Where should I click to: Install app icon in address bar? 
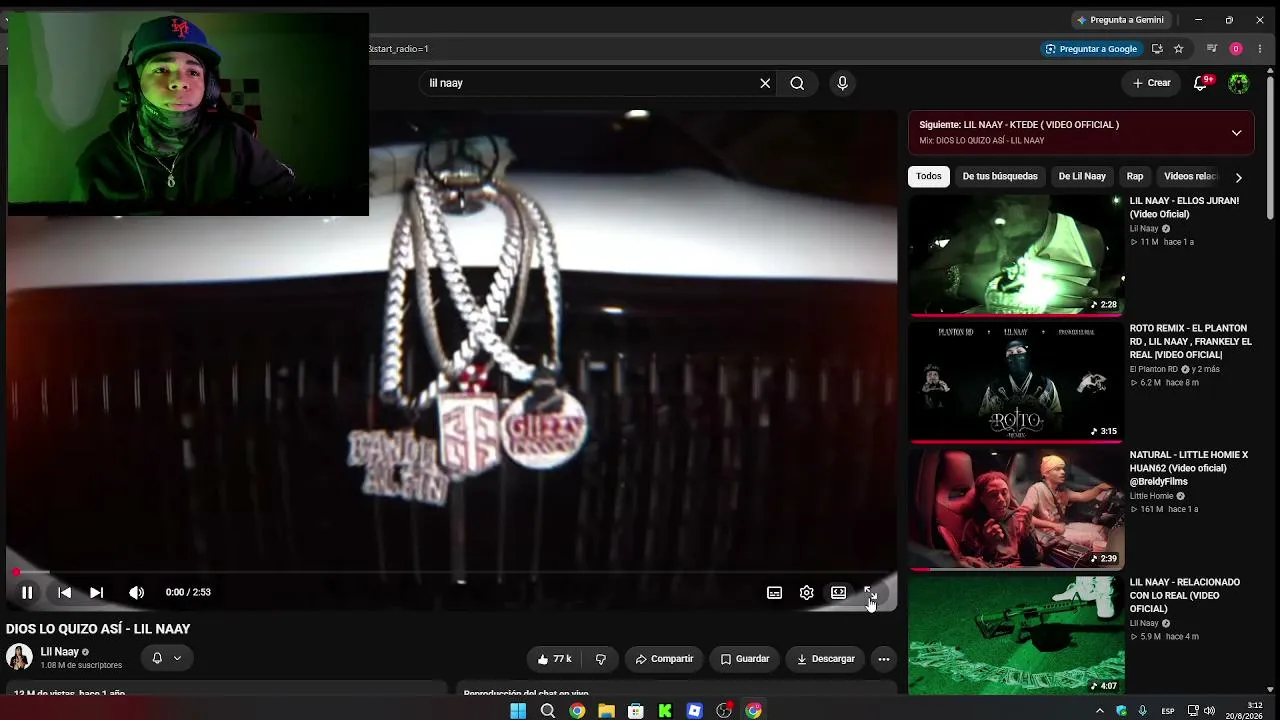click(1157, 49)
